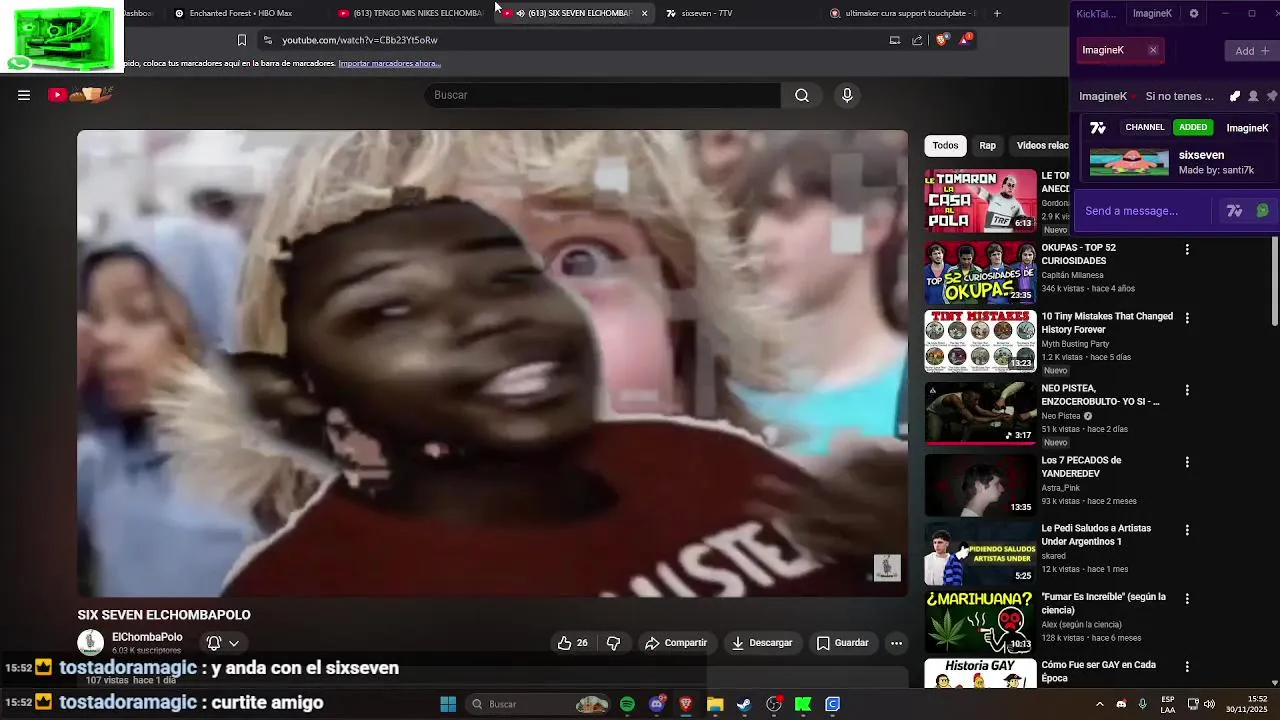Open Importar marcadores ahora link
The height and width of the screenshot is (720, 1280).
tap(389, 63)
